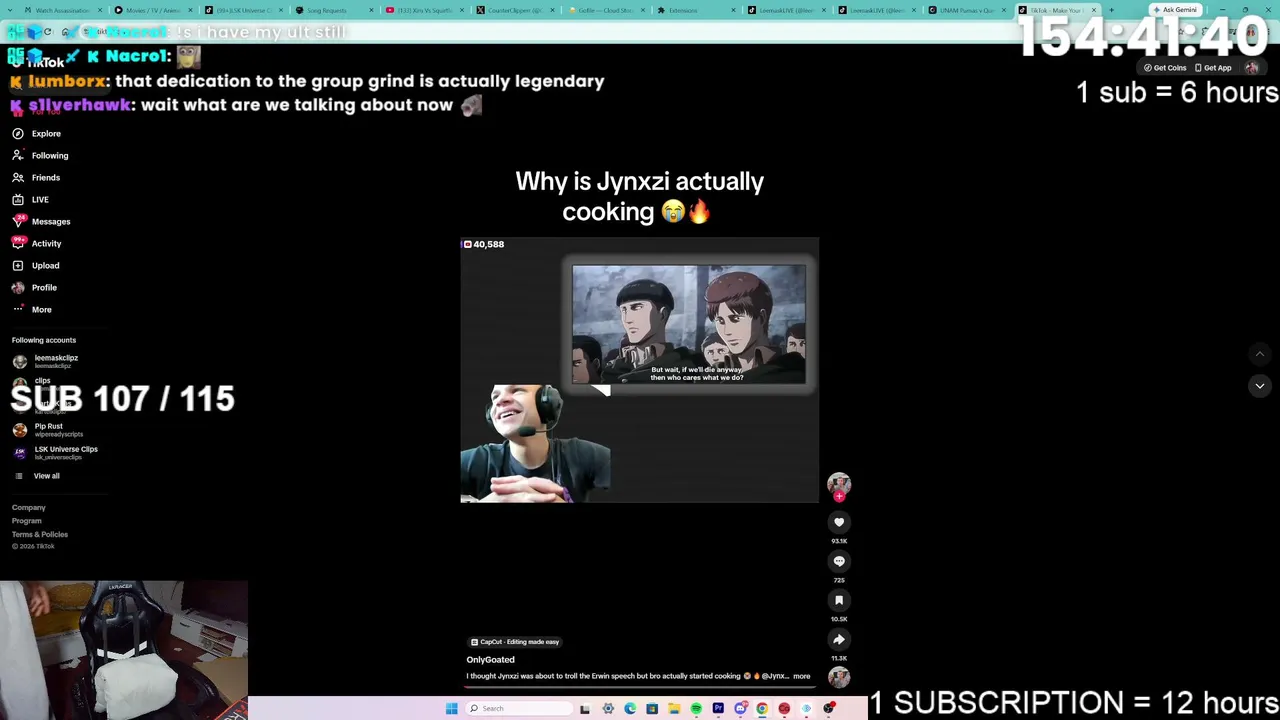1280x720 pixels.
Task: Expand the Company footer section
Action: [29, 508]
